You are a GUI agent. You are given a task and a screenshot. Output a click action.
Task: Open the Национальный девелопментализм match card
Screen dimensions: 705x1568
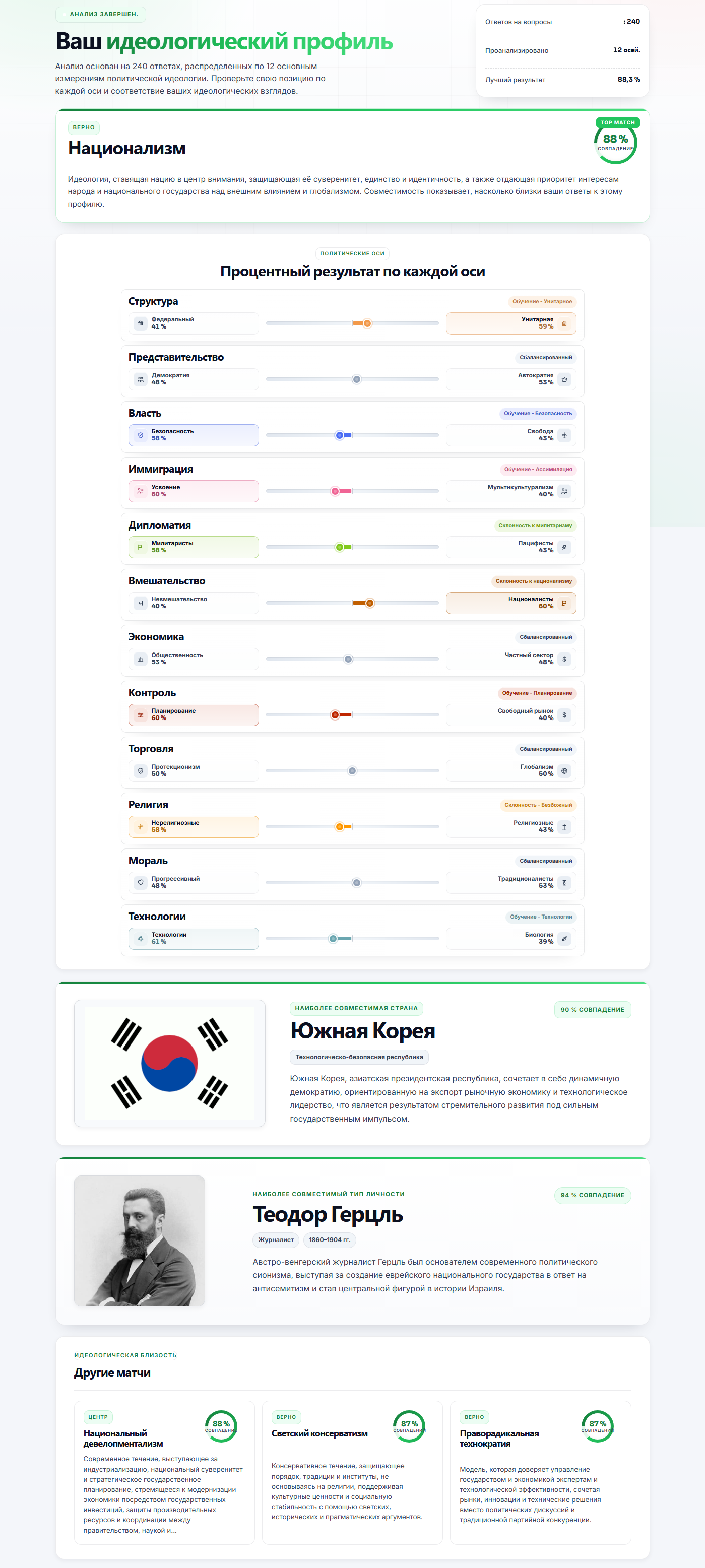[164, 1472]
